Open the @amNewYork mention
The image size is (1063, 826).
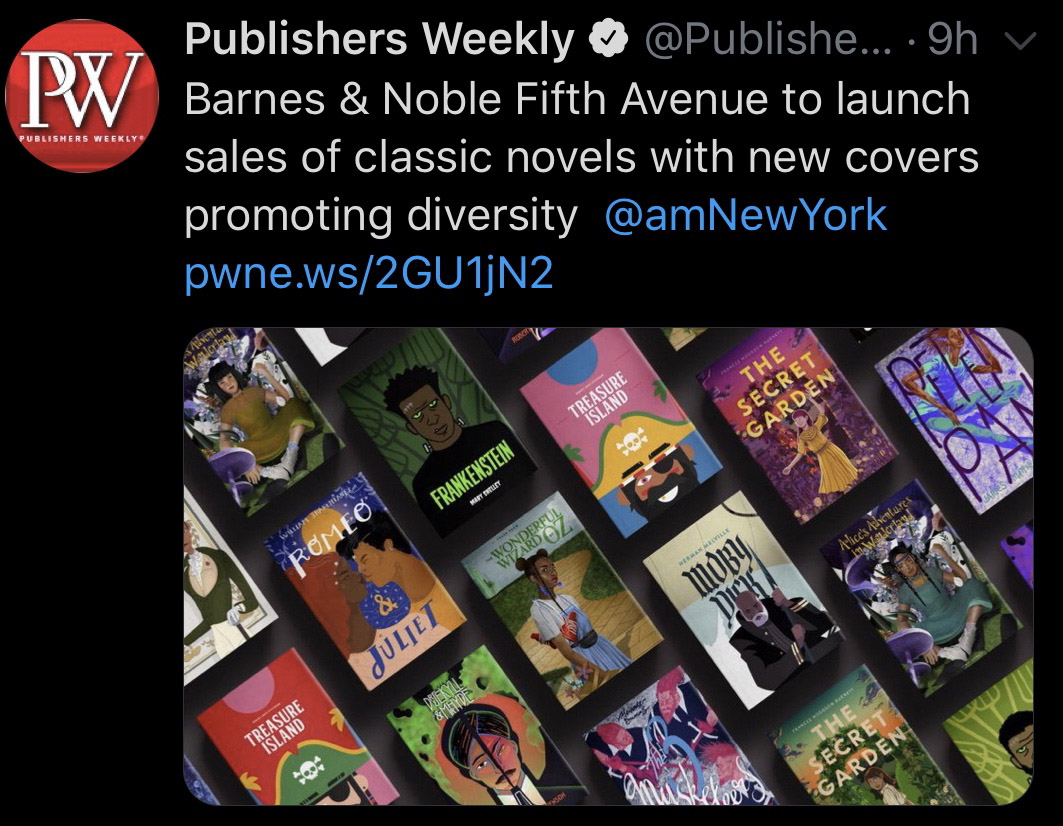745,216
